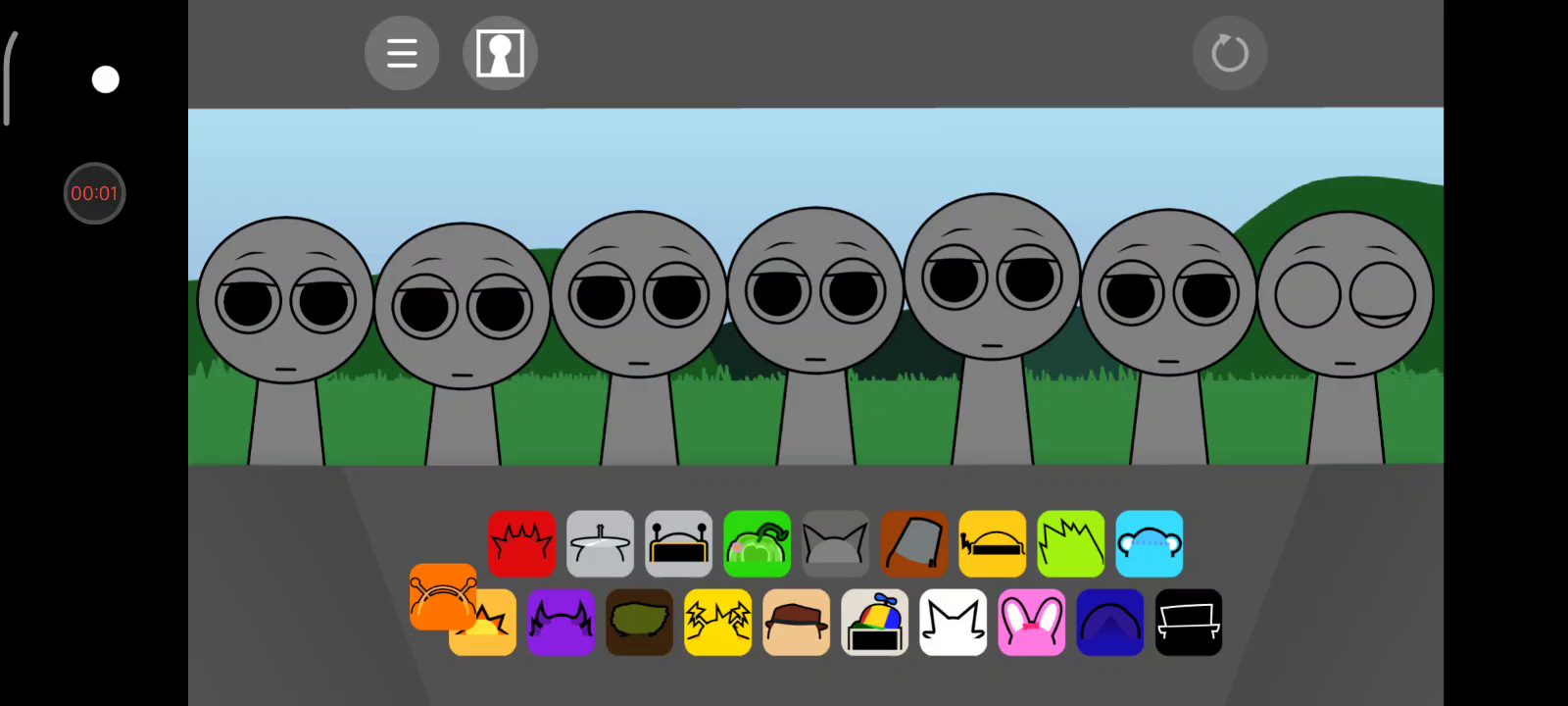Pick the green melon hat icon
Viewport: 1568px width, 706px height.
(757, 543)
